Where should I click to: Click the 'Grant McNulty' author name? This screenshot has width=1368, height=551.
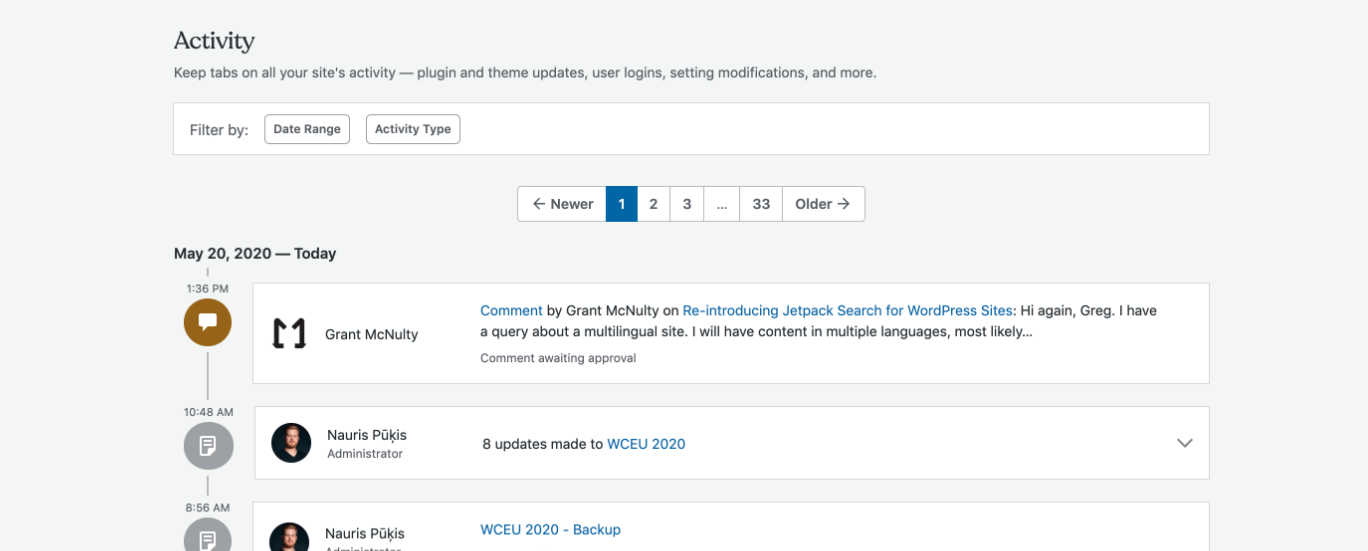tap(372, 335)
